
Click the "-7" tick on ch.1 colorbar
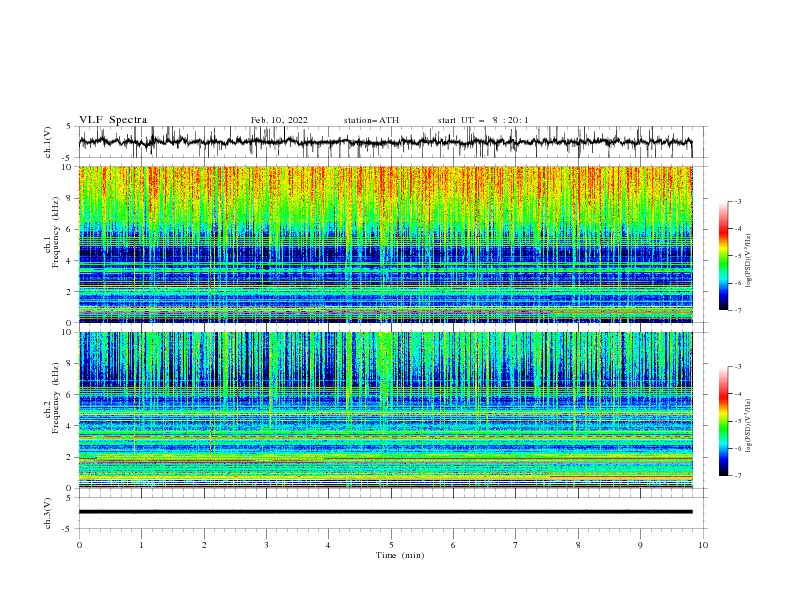pyautogui.click(x=738, y=310)
